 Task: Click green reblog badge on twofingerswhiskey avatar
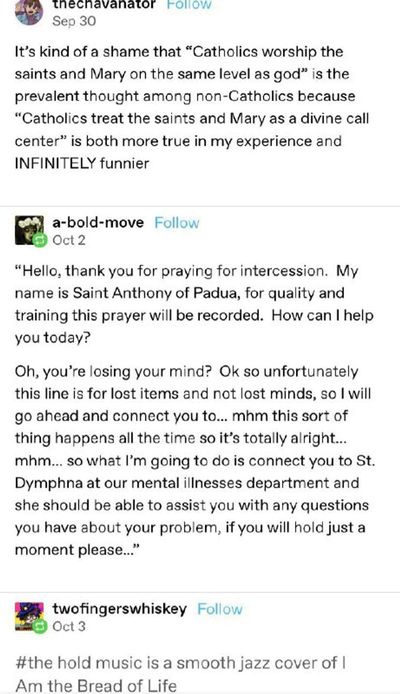39,626
